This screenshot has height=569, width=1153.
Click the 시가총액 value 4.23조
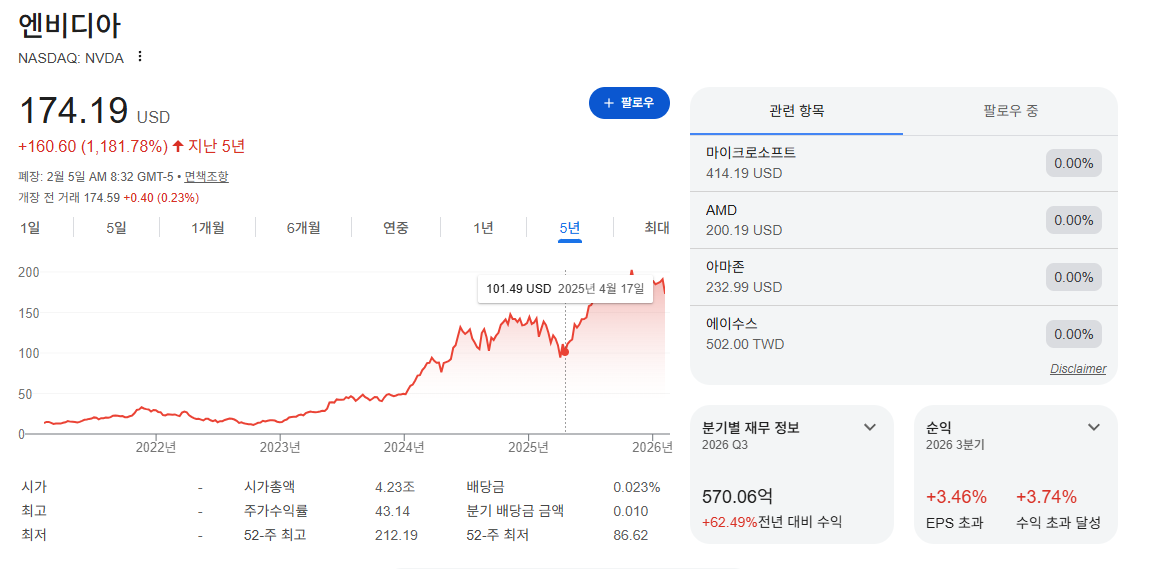pos(395,487)
